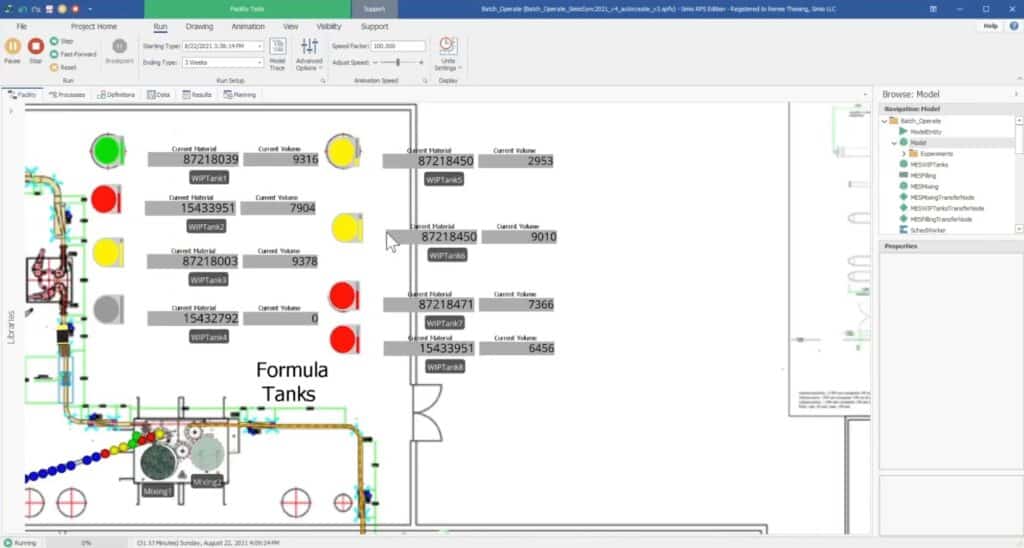This screenshot has width=1024, height=548.
Task: Click the Fast-Forward run icon
Action: 54,54
